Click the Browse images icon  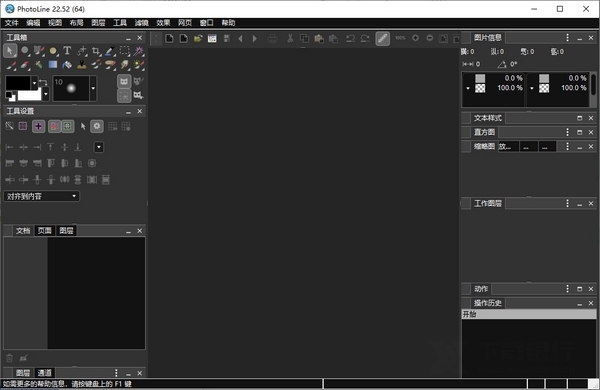[x=212, y=38]
